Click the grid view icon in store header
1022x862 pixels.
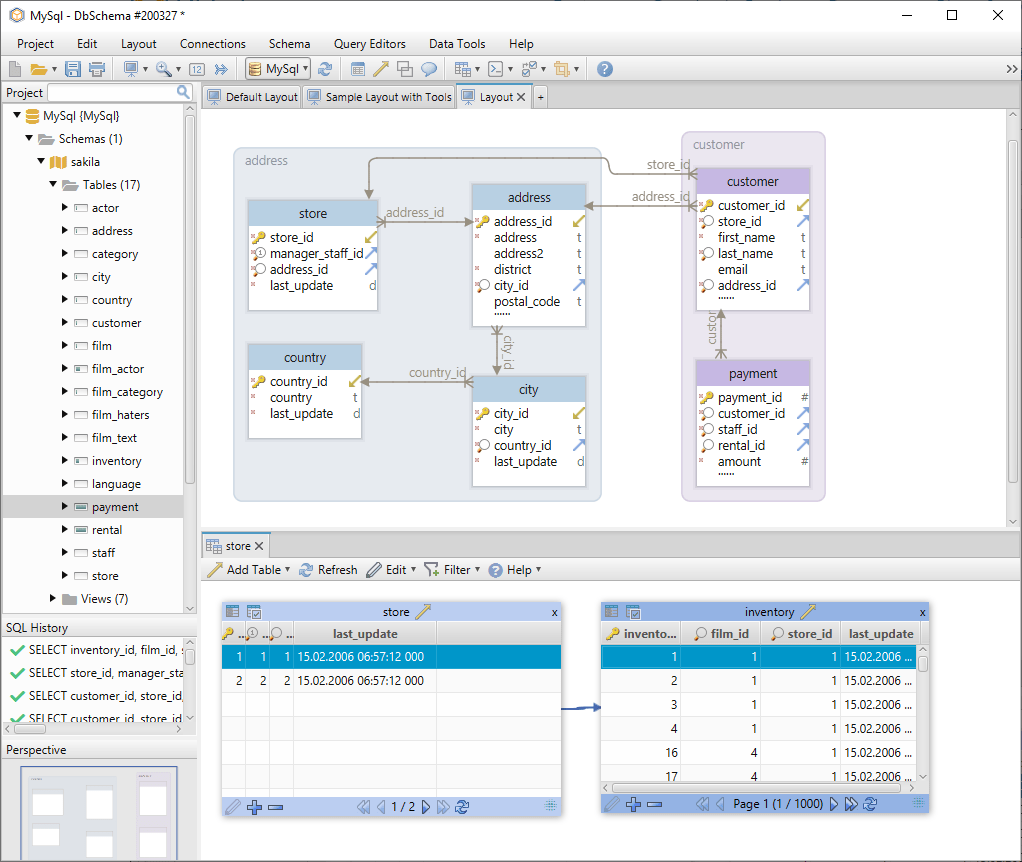point(233,611)
